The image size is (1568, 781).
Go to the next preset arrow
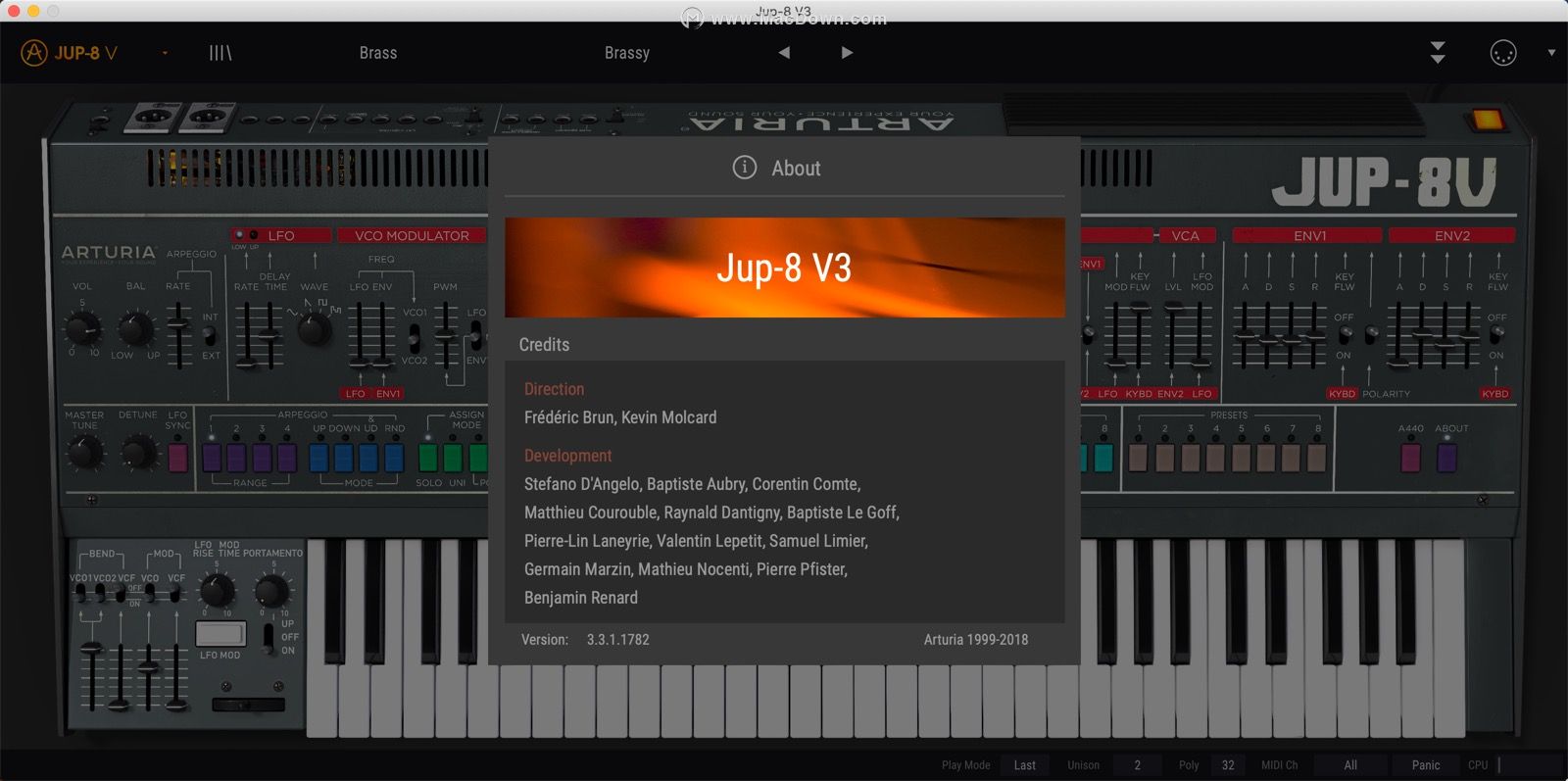point(847,53)
